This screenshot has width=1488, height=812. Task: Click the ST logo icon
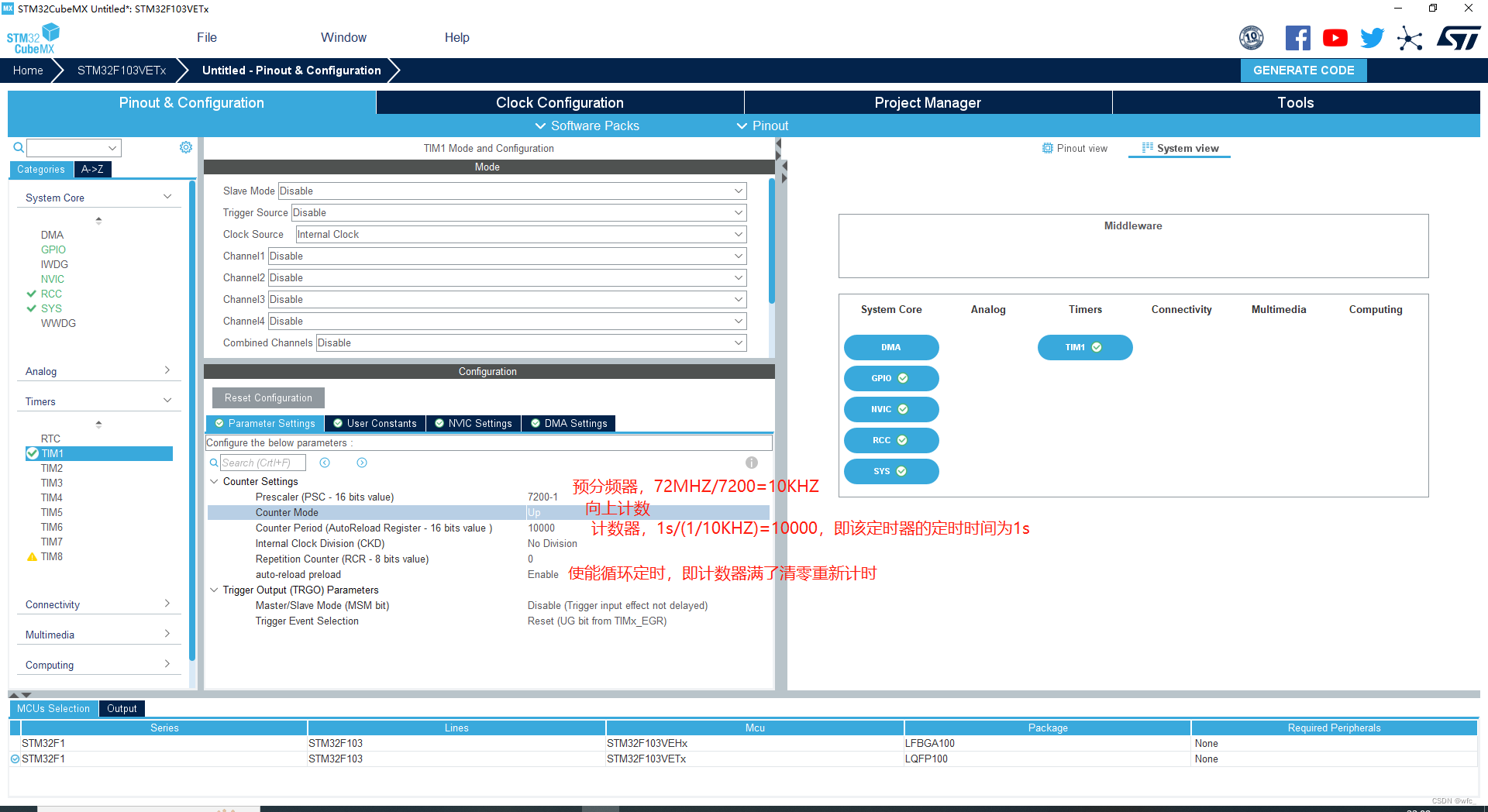[x=1459, y=38]
